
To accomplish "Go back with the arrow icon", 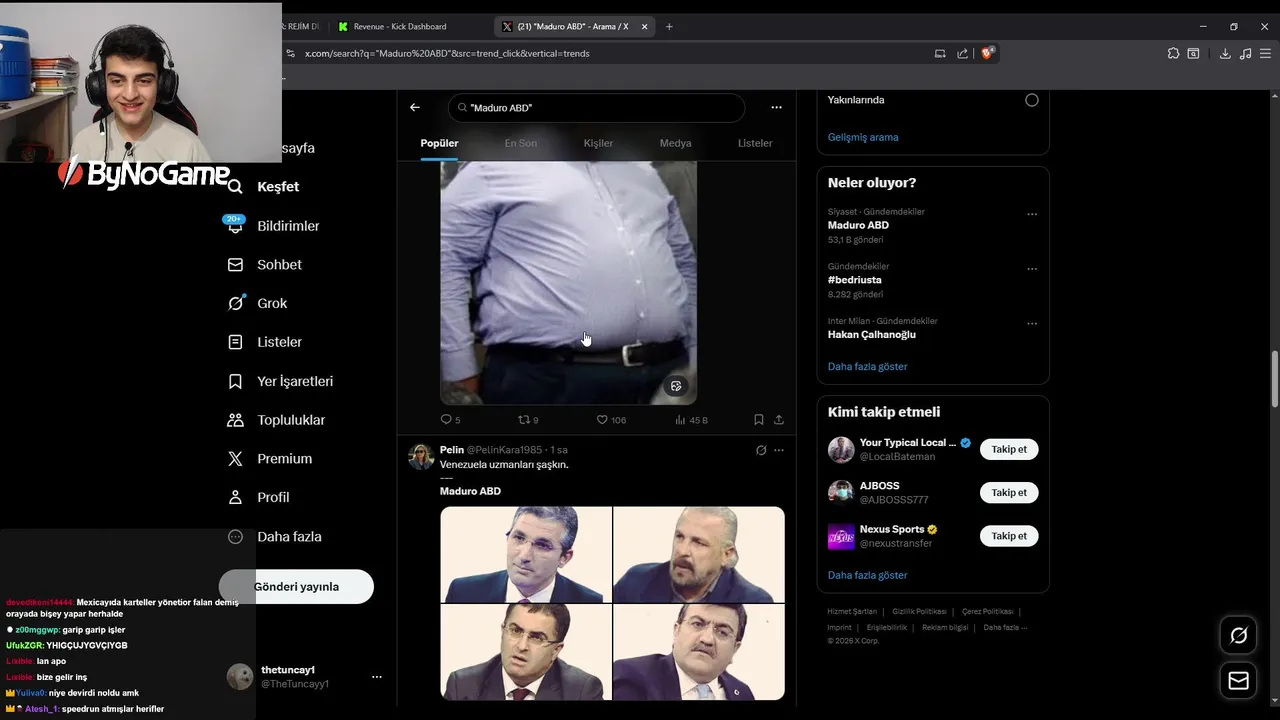I will pyautogui.click(x=415, y=107).
